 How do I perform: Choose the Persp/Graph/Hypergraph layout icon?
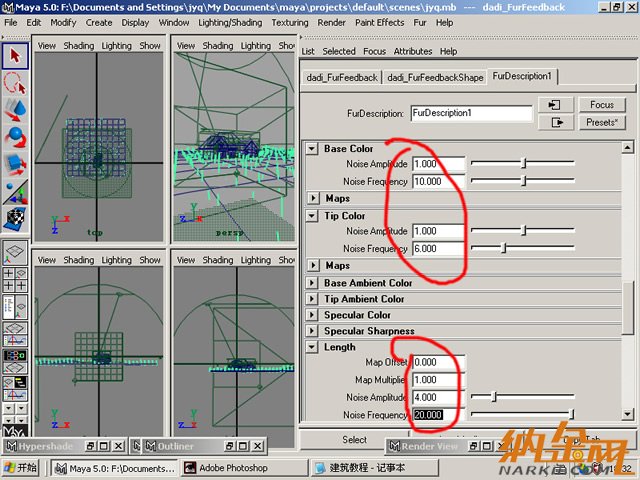16,389
